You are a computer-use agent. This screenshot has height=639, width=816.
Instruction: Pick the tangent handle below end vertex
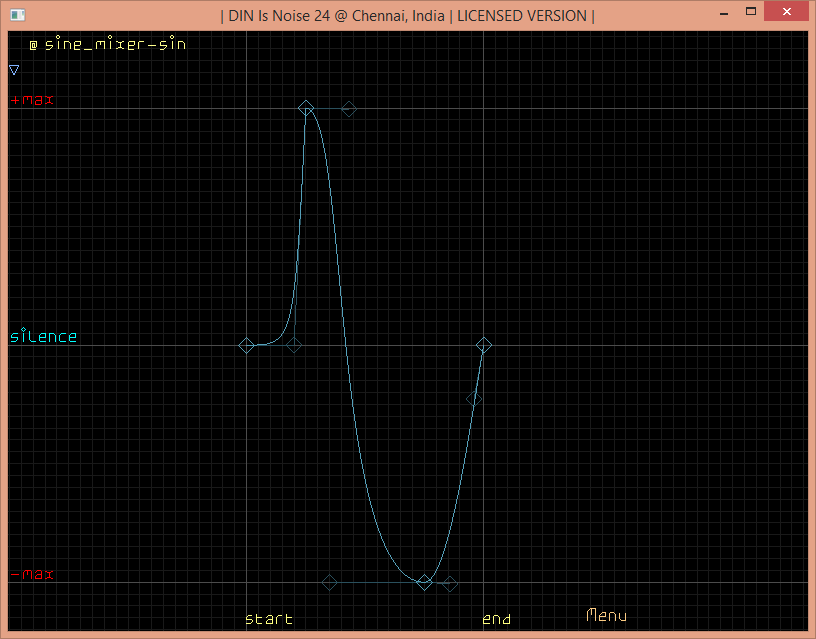click(474, 398)
